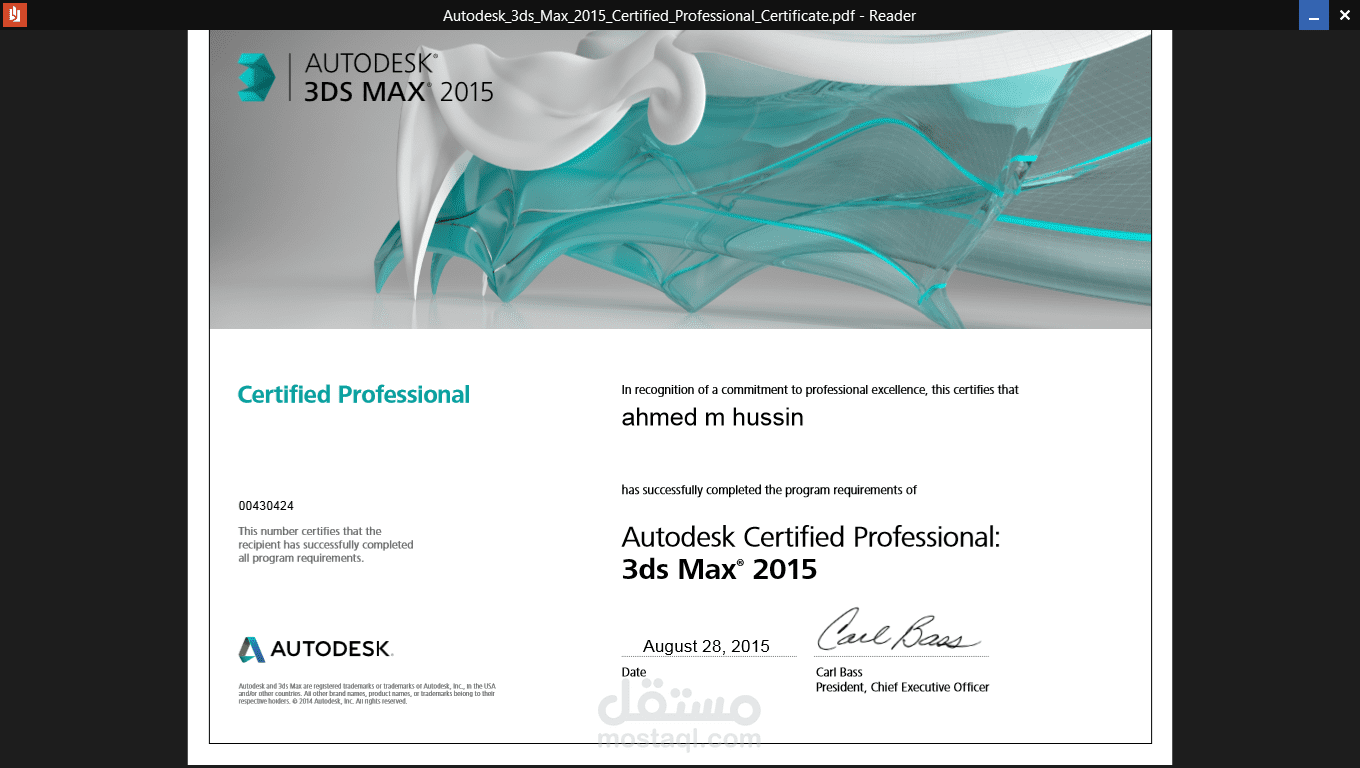Click the recipient name 'ahmed m hussin'
This screenshot has width=1360, height=768.
712,417
